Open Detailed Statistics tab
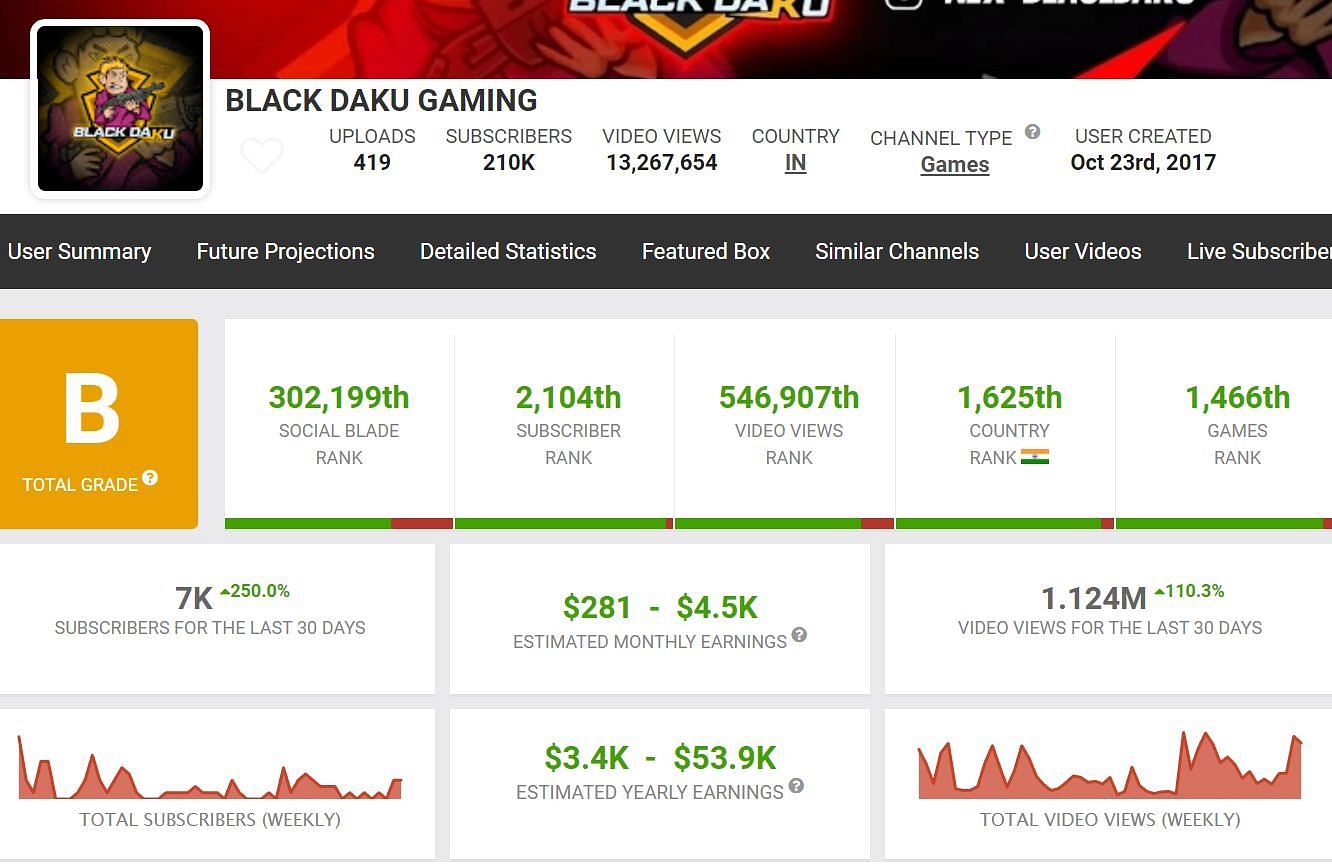The image size is (1332, 864). click(508, 251)
